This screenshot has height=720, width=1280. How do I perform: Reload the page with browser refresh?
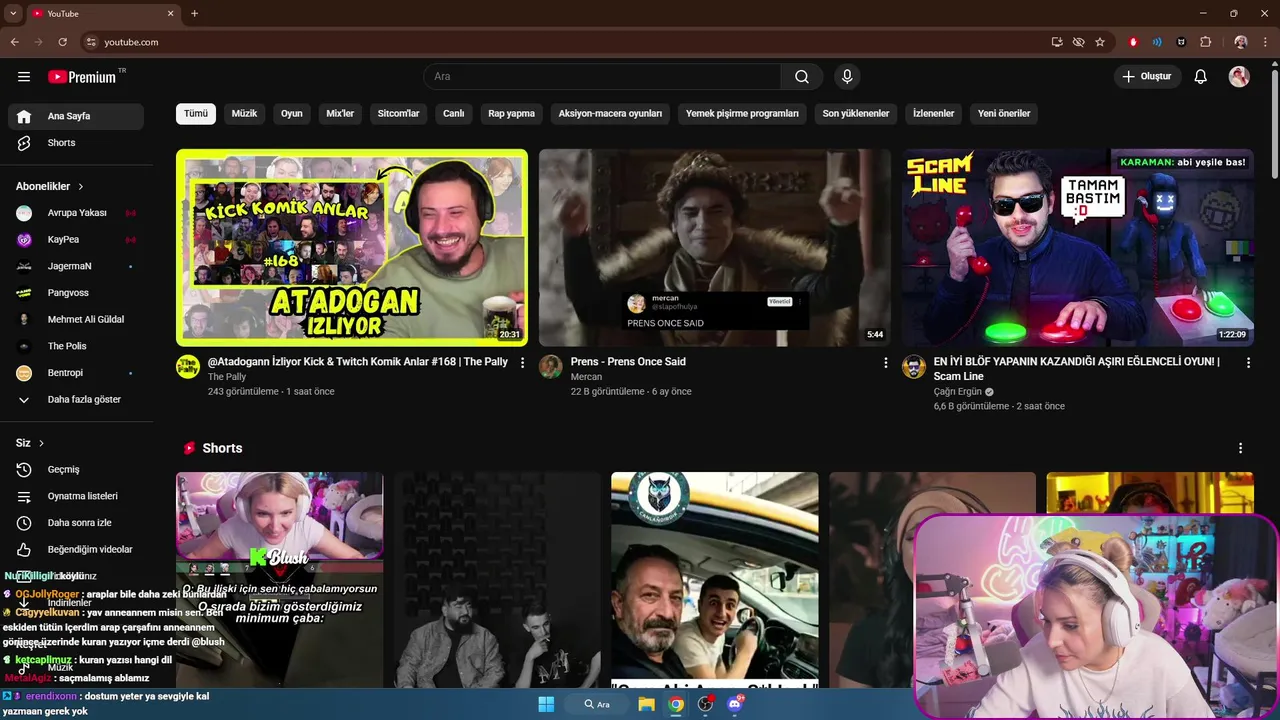[62, 42]
